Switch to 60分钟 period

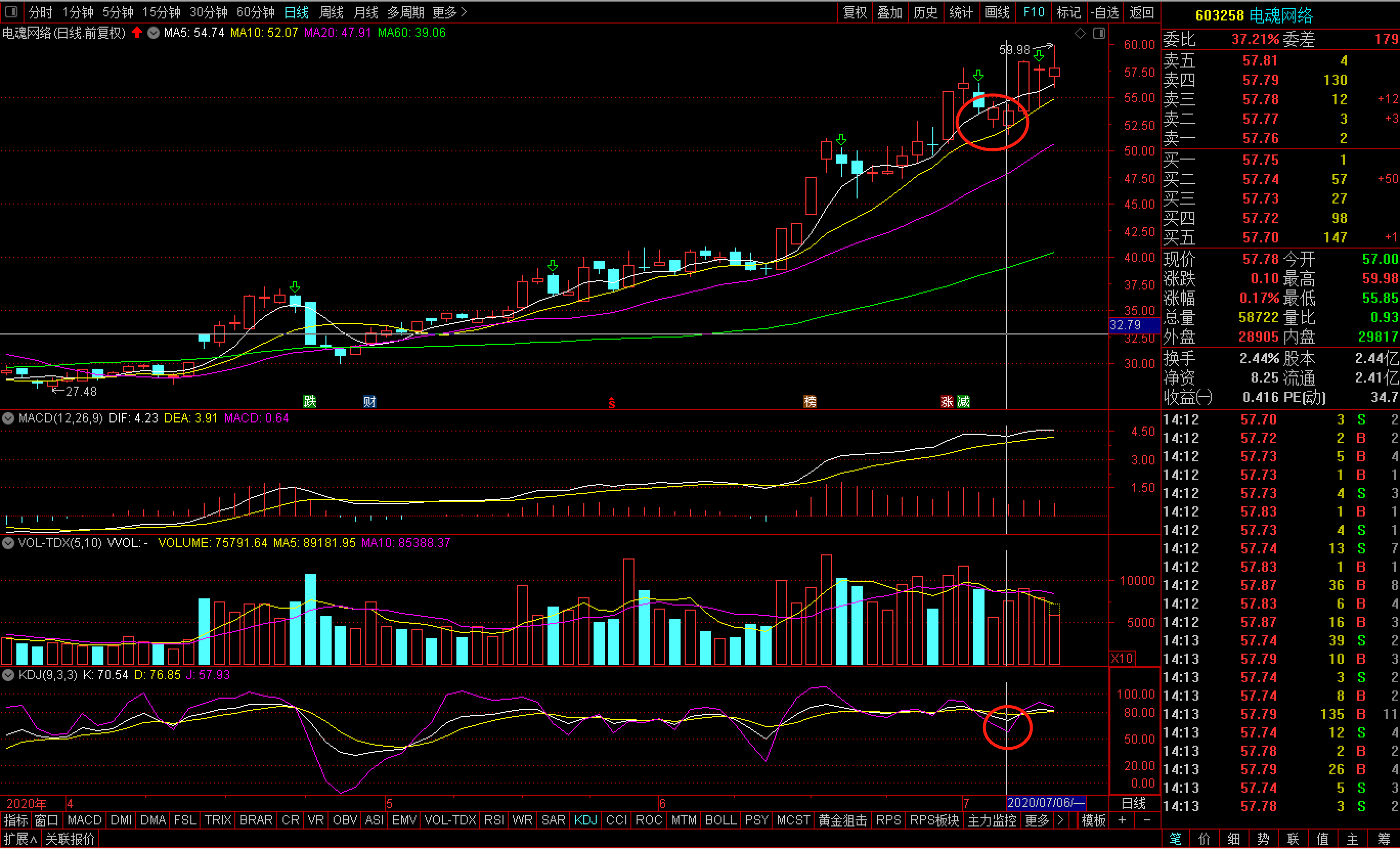pyautogui.click(x=256, y=12)
